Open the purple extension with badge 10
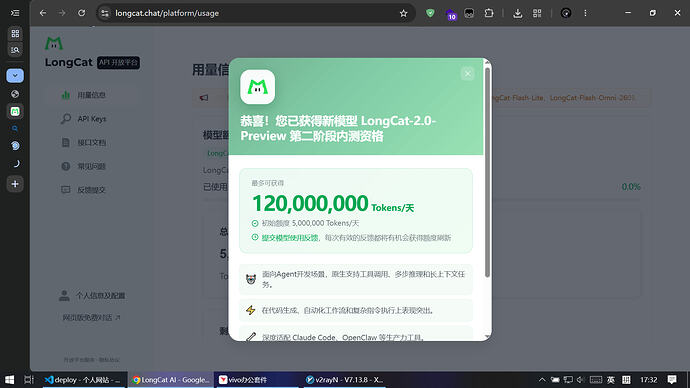 point(451,14)
